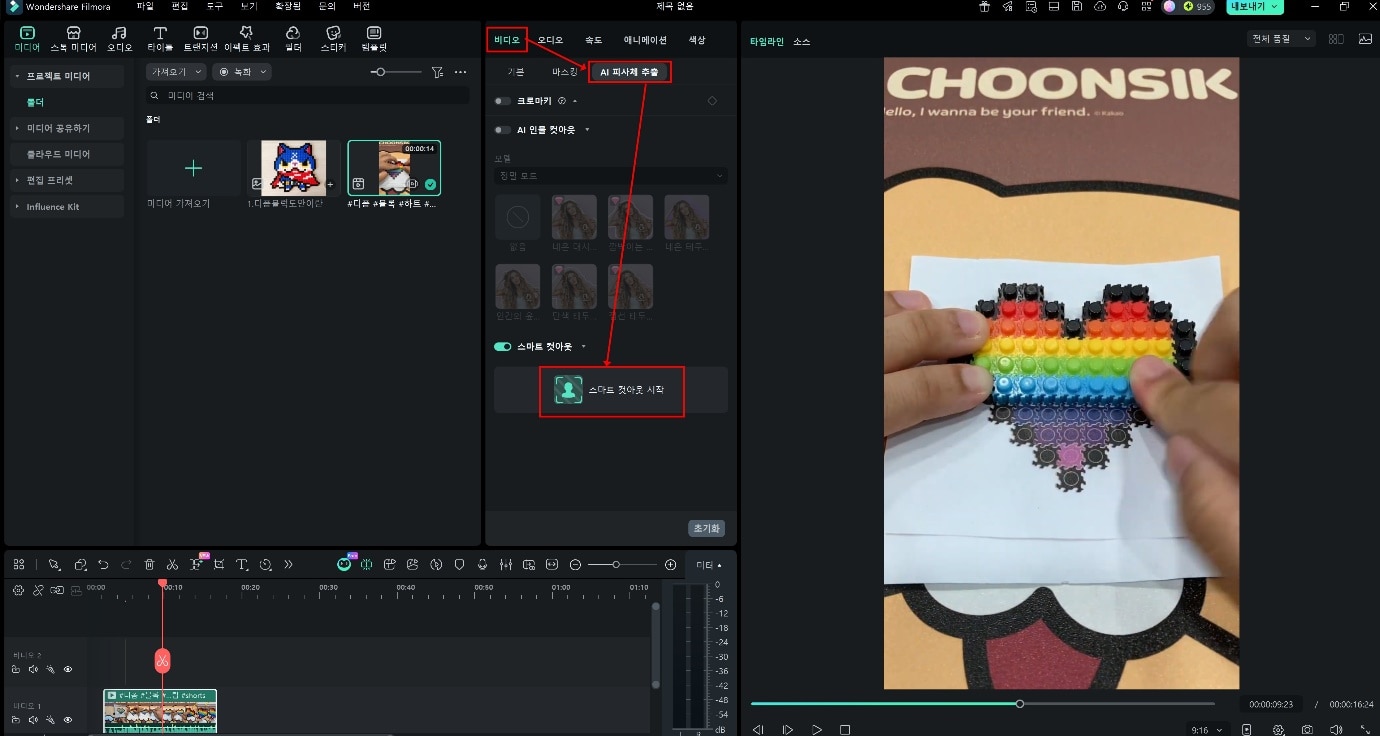1380x736 pixels.
Task: Click the undo arrow in timeline toolbar
Action: (x=104, y=565)
